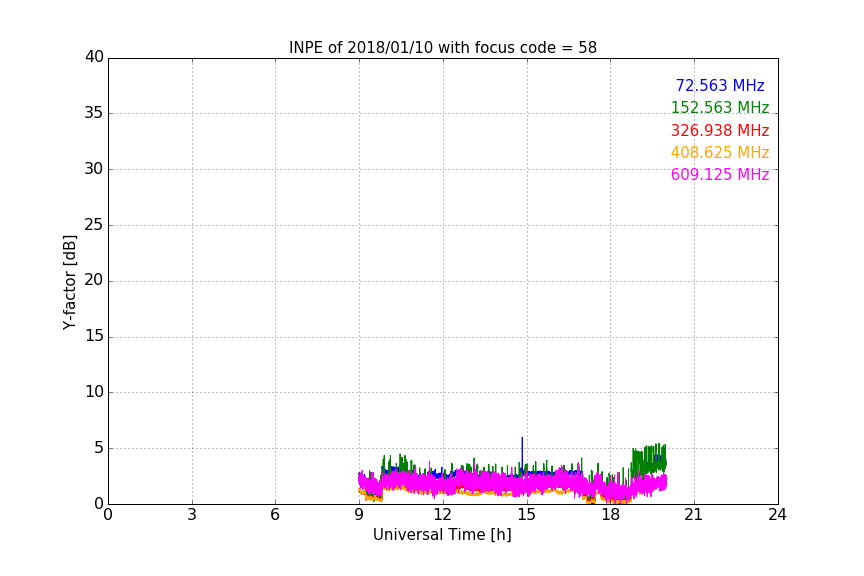This screenshot has height=576, width=864.
Task: Click the x-axis tick value 9
Action: pyautogui.click(x=359, y=515)
